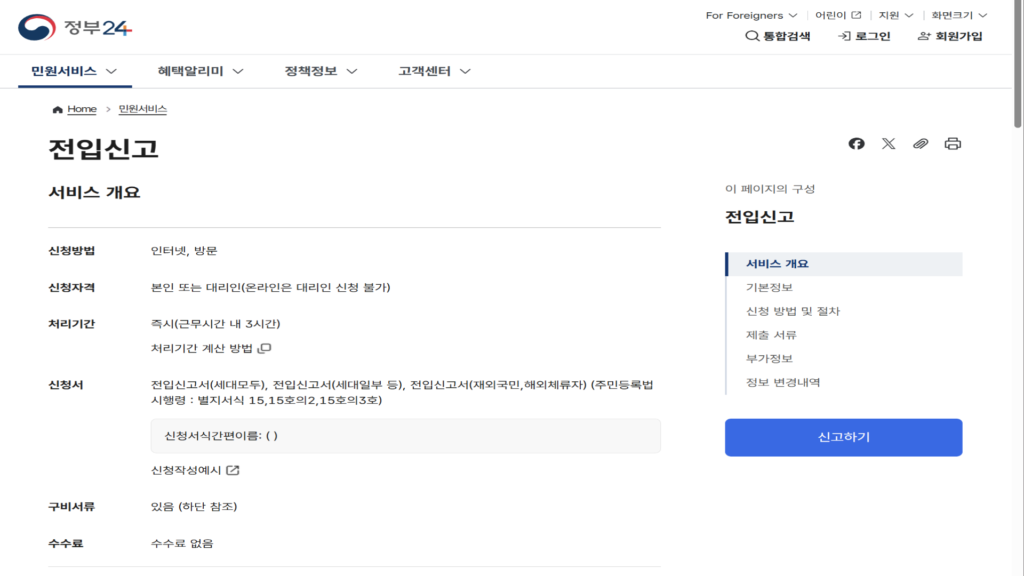The image size is (1024, 576).
Task: Share this page on Facebook
Action: (x=856, y=144)
